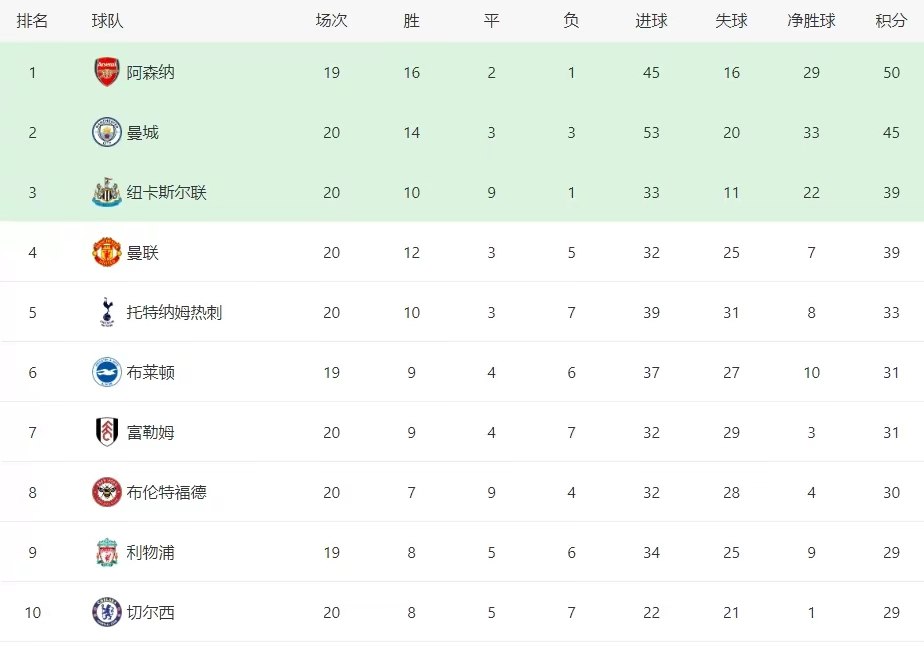Click the 排名 column header

(x=32, y=21)
